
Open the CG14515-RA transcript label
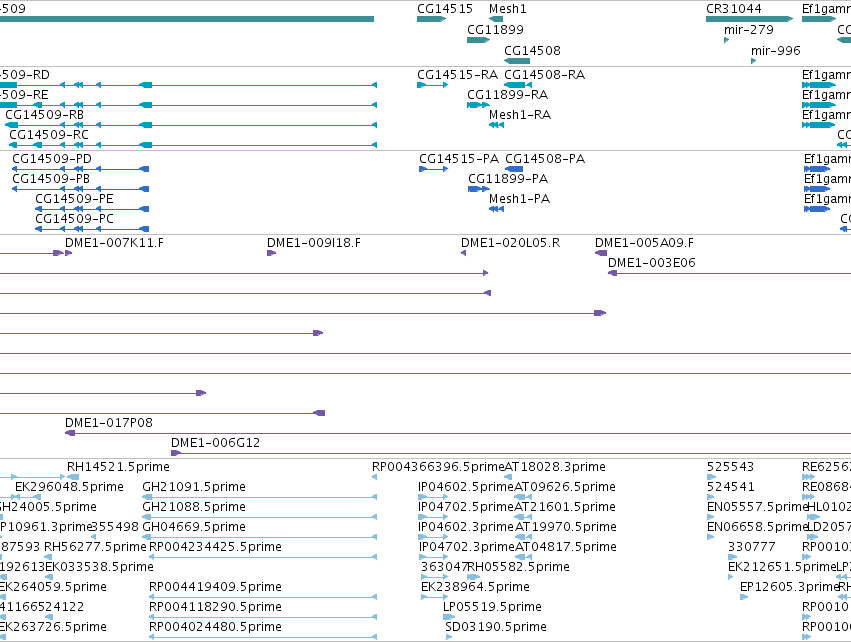pyautogui.click(x=457, y=75)
